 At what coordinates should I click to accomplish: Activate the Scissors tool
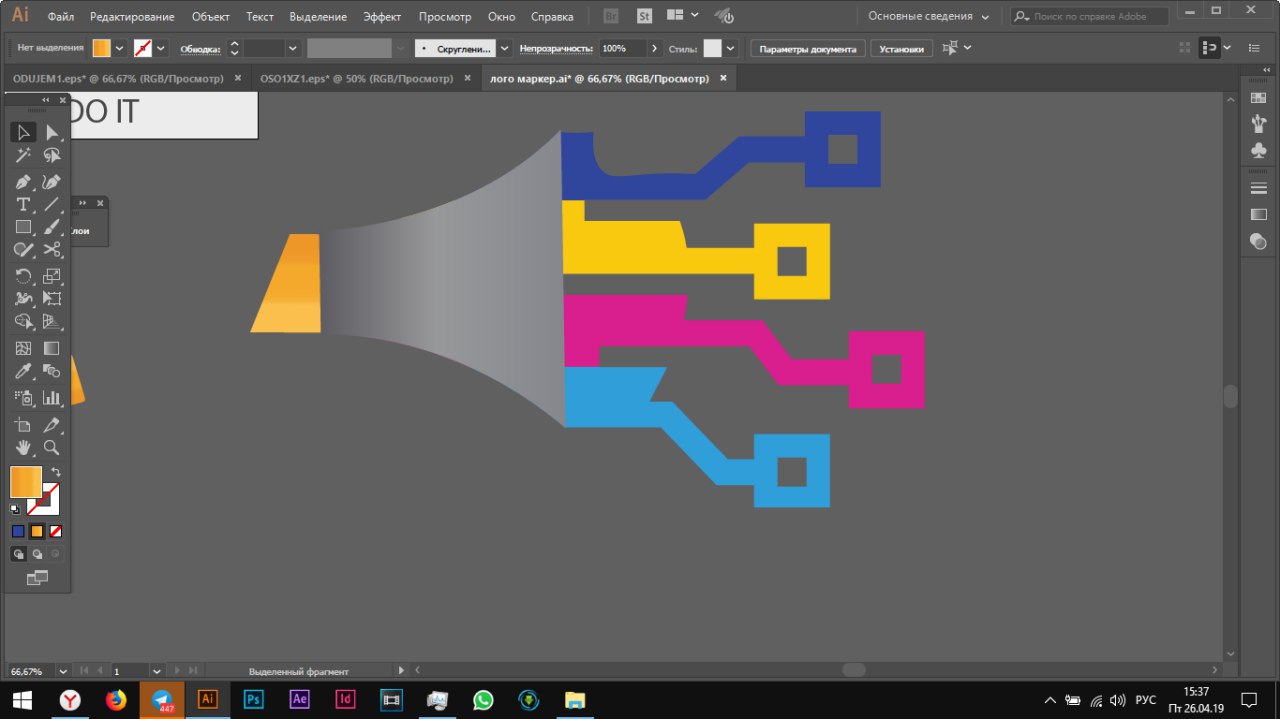pyautogui.click(x=52, y=250)
